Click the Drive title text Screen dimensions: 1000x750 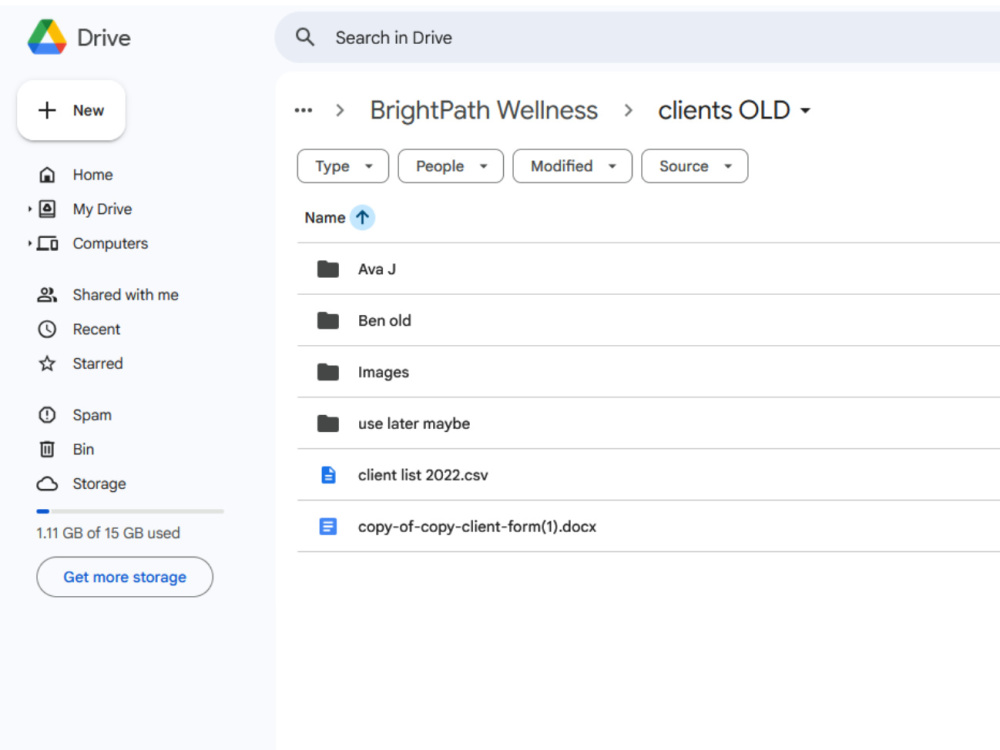pyautogui.click(x=103, y=38)
